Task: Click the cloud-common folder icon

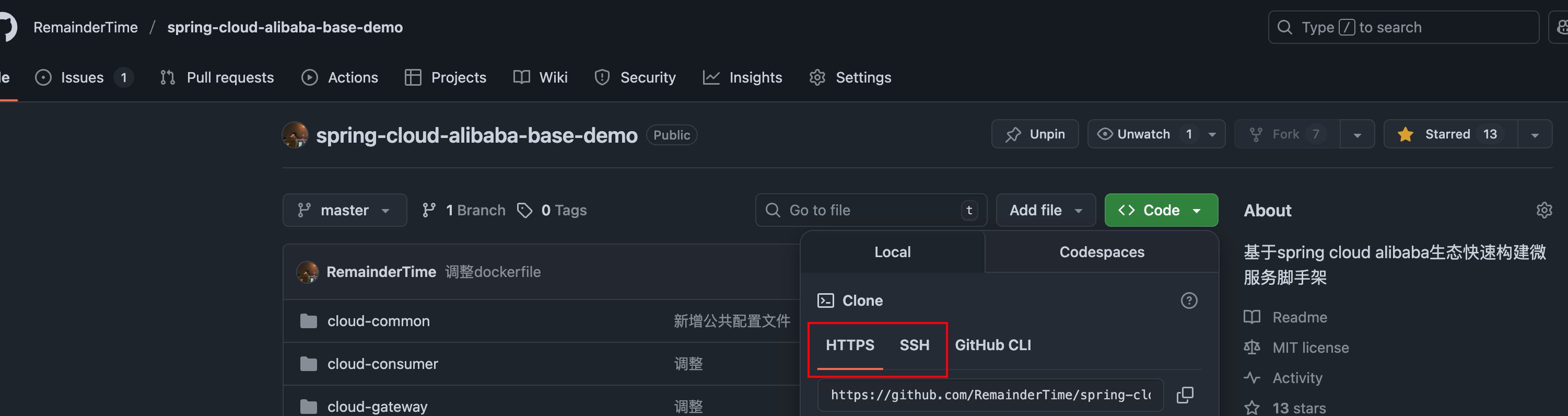Action: (x=309, y=321)
